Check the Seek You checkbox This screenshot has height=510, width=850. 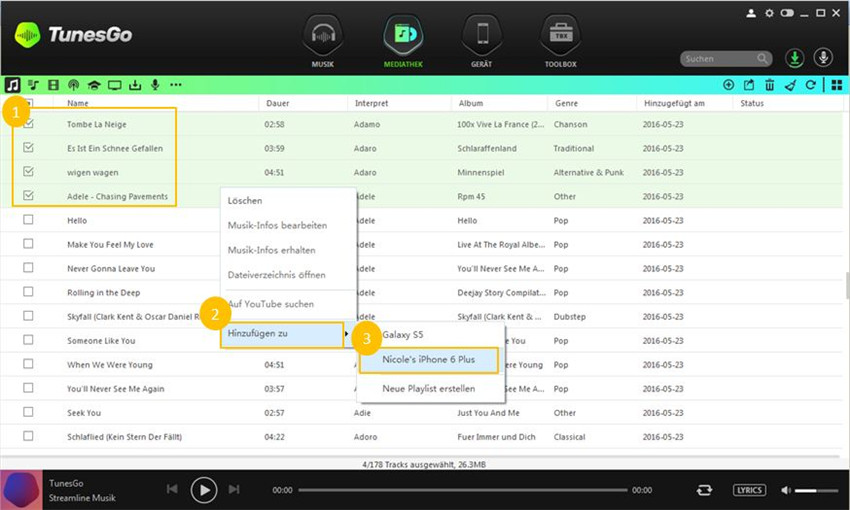(x=28, y=411)
